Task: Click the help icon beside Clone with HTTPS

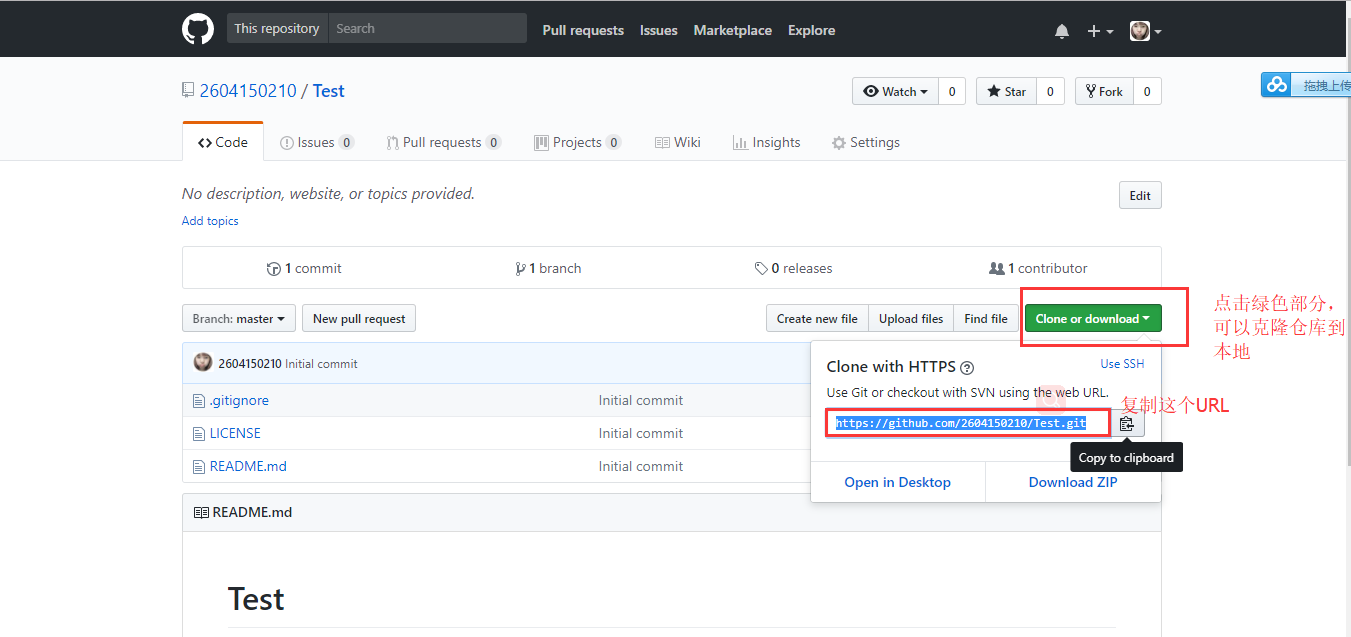Action: coord(967,368)
